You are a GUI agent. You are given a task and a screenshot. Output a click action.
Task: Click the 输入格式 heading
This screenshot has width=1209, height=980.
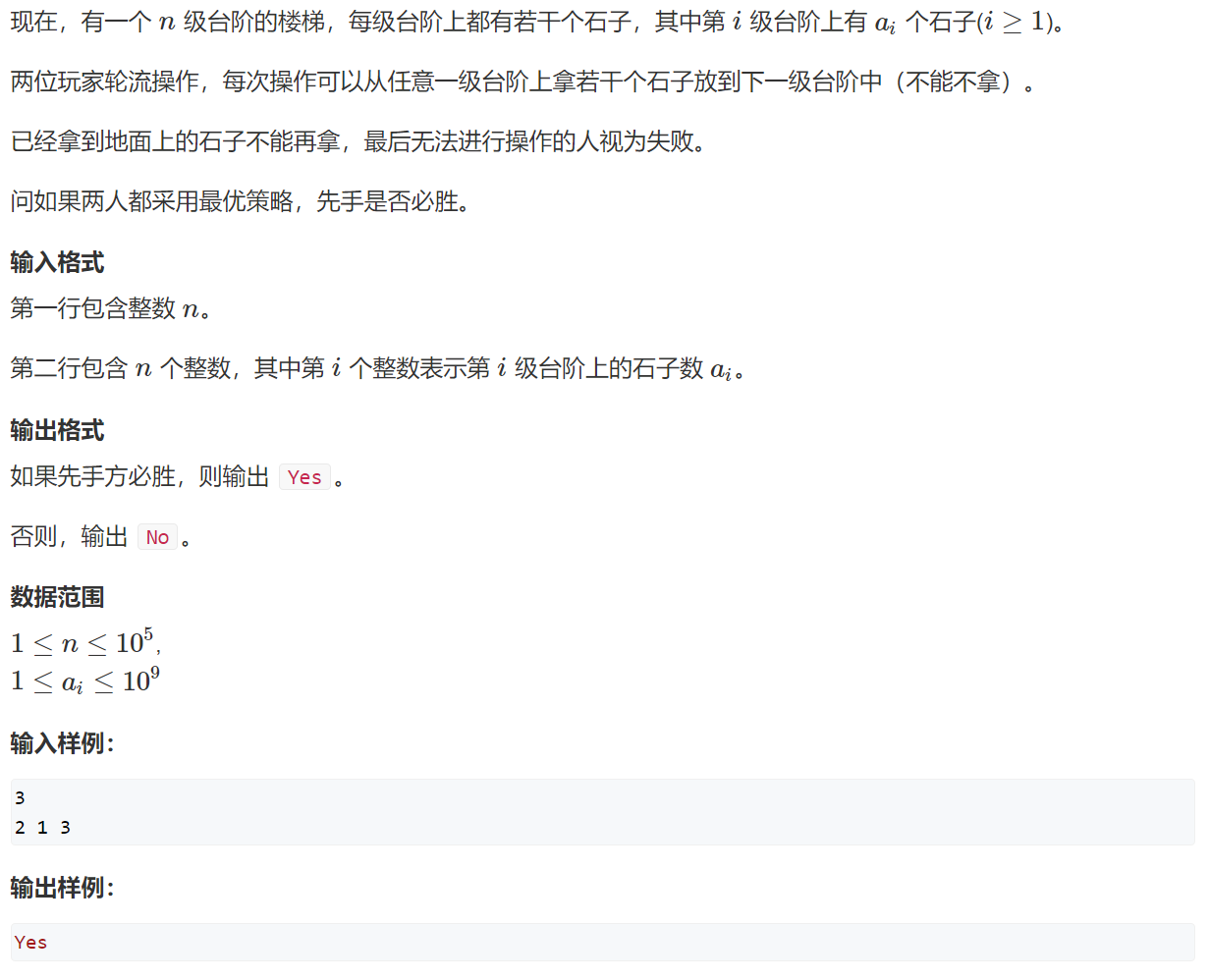(x=57, y=262)
